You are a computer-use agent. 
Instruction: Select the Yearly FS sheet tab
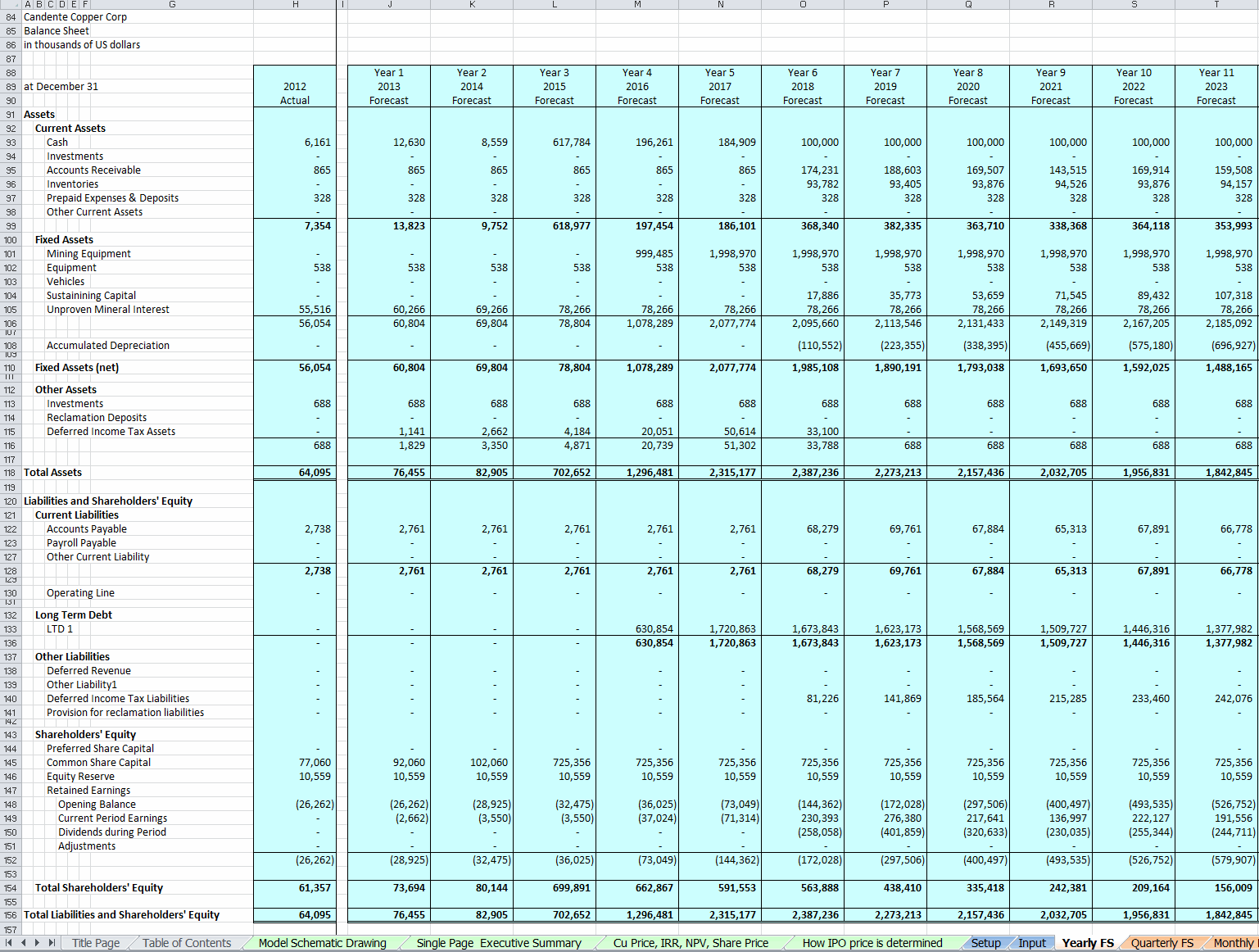click(x=1088, y=943)
